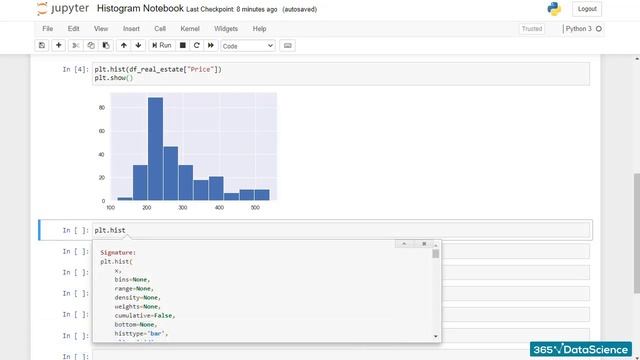Image resolution: width=640 pixels, height=360 pixels.
Task: Click the Last Checkpoint text
Action: coord(231,9)
